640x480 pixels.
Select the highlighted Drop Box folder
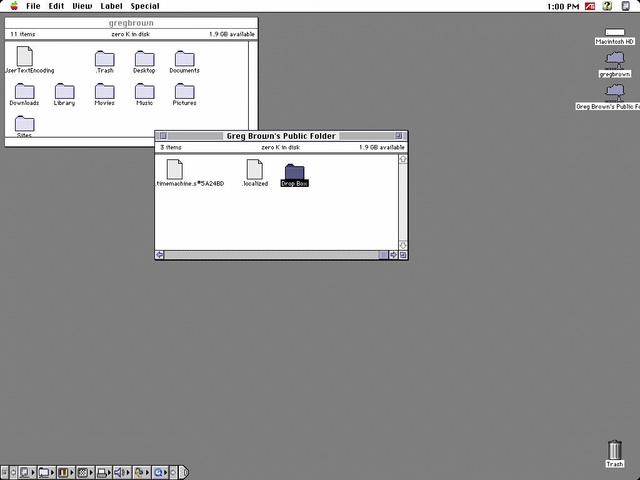pyautogui.click(x=295, y=175)
